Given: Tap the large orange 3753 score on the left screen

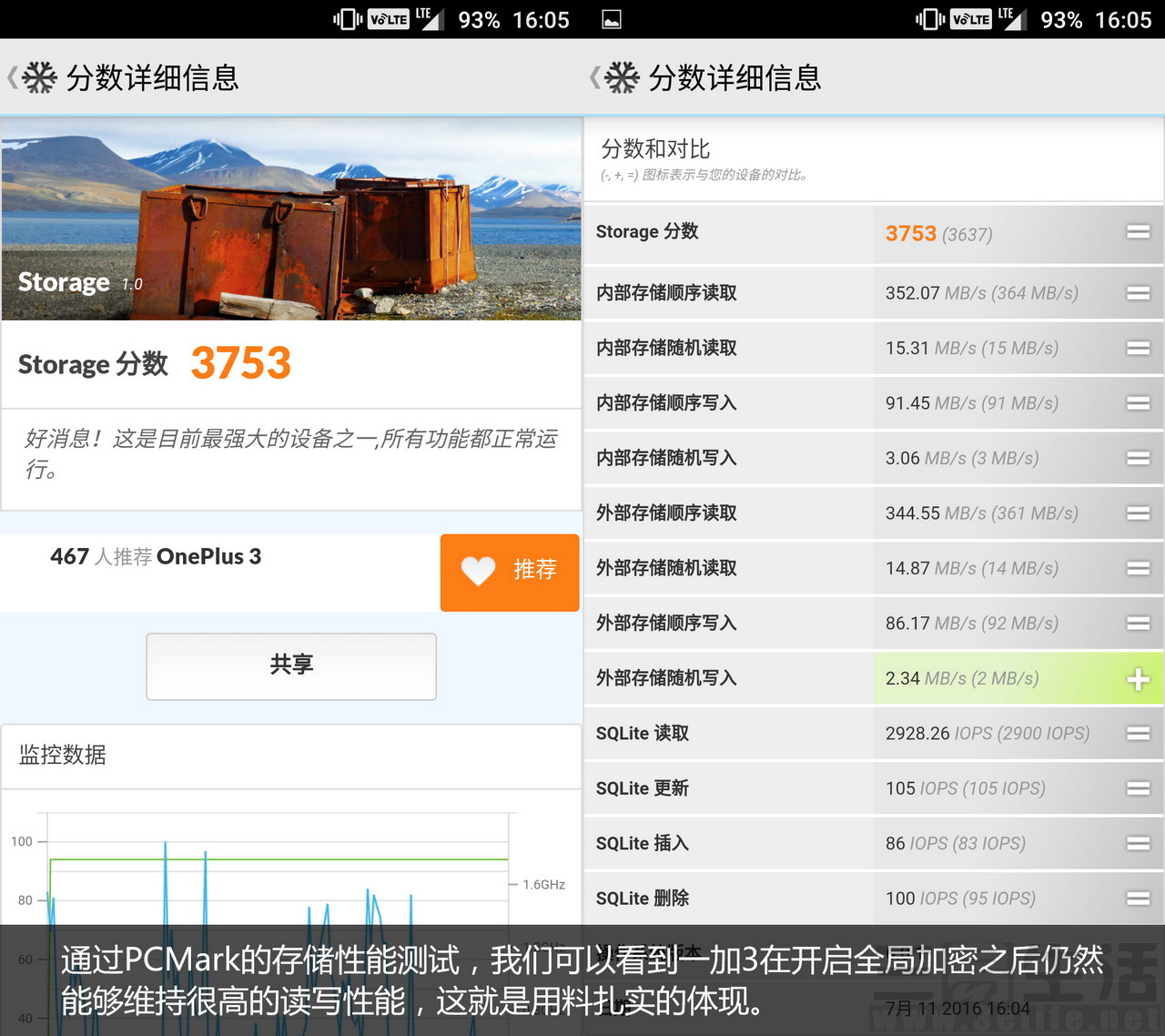Looking at the screenshot, I should click(241, 362).
